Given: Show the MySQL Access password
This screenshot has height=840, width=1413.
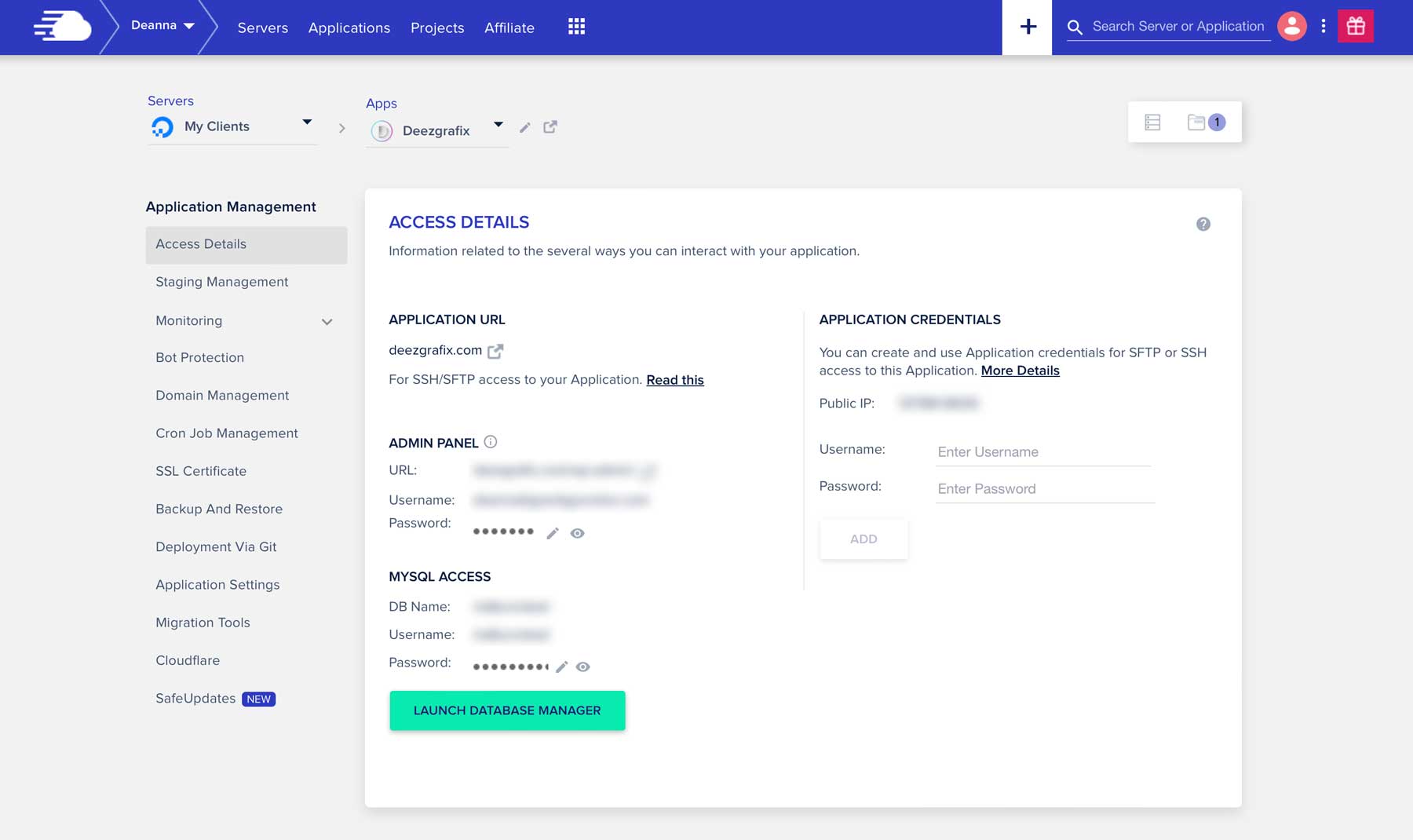Looking at the screenshot, I should tap(582, 666).
